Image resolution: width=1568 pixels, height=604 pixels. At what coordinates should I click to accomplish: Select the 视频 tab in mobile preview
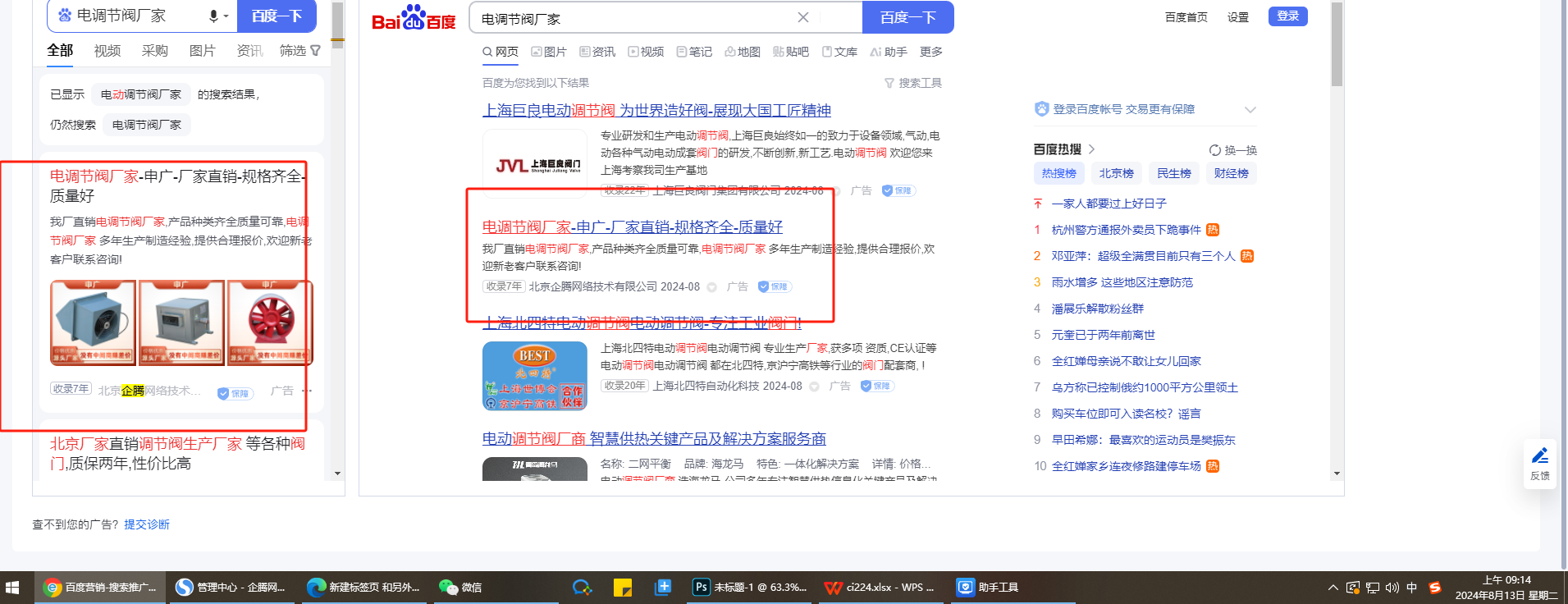click(x=107, y=51)
